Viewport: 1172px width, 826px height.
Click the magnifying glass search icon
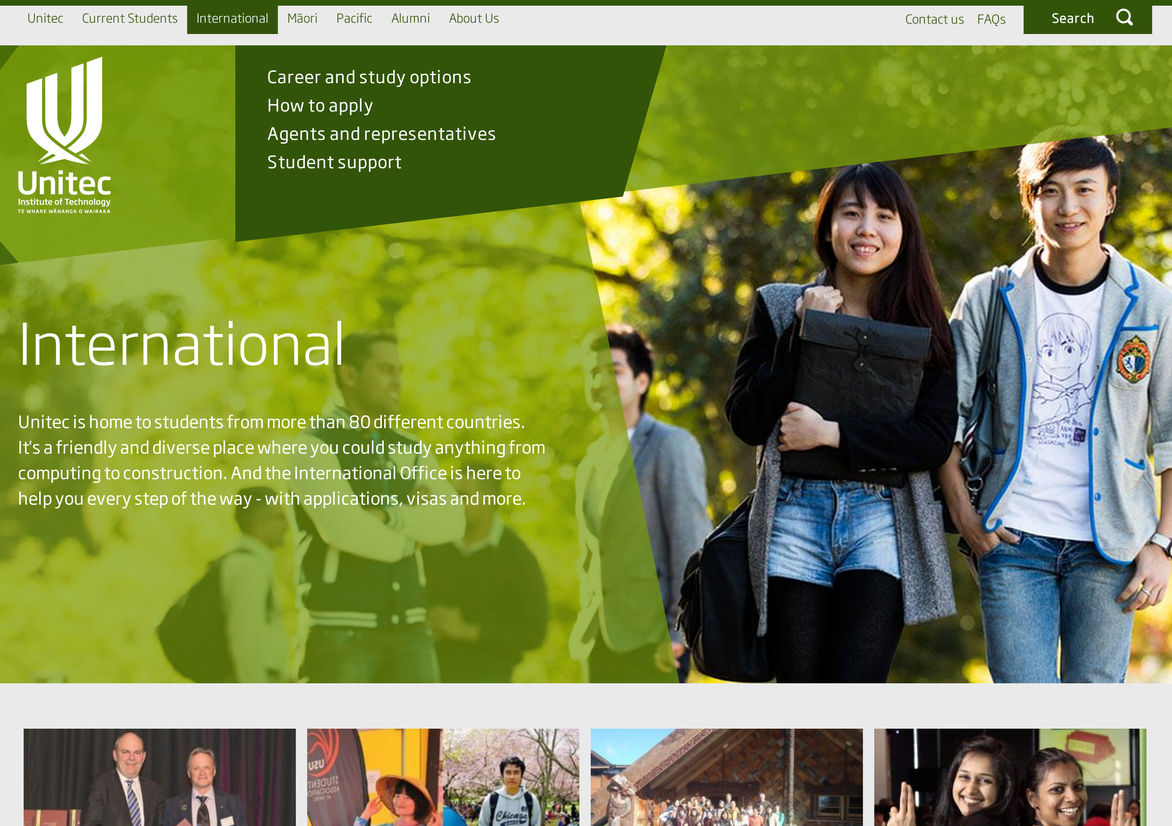point(1125,17)
